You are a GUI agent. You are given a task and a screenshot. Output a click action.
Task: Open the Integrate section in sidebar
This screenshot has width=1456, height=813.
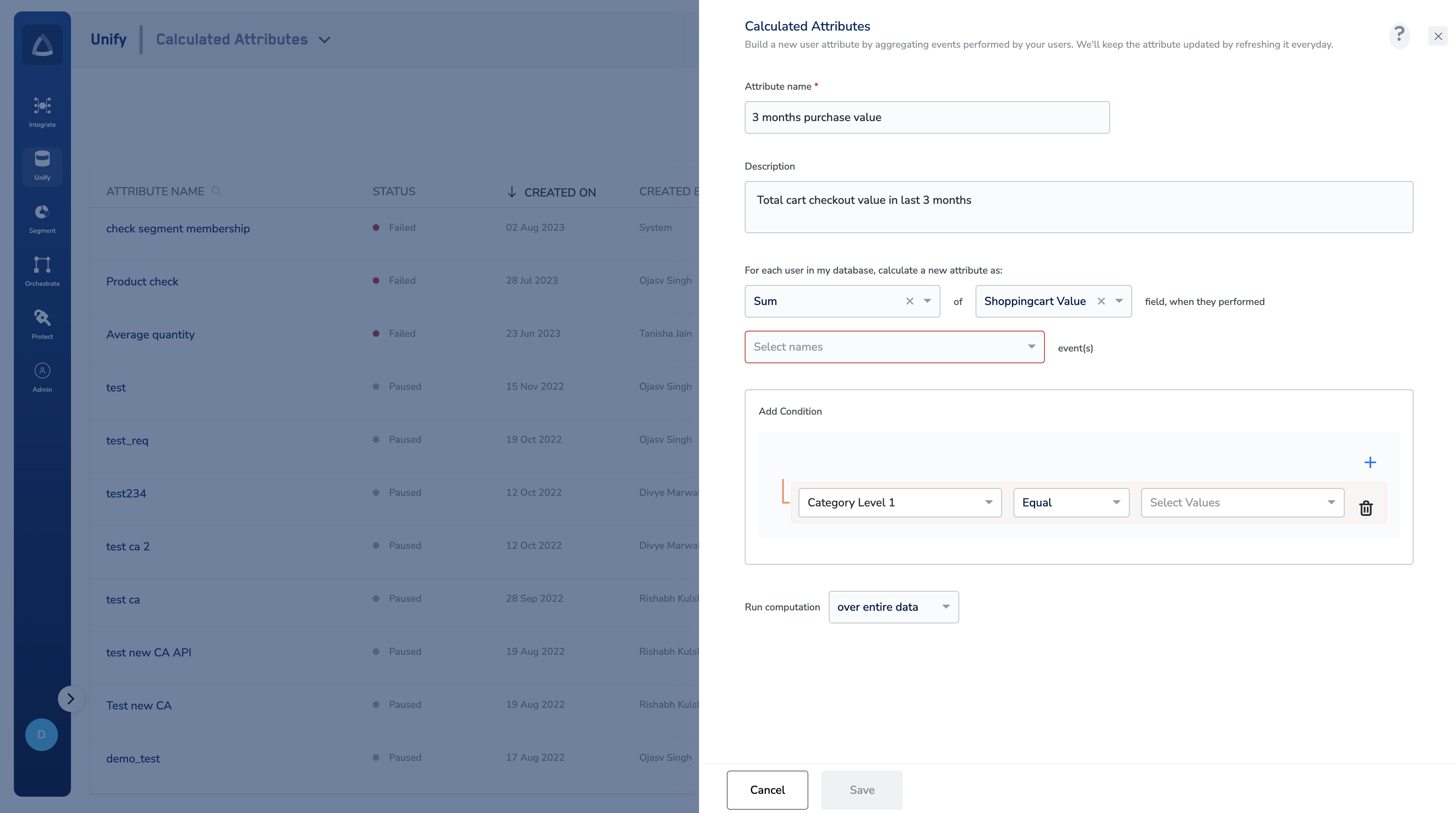(42, 112)
